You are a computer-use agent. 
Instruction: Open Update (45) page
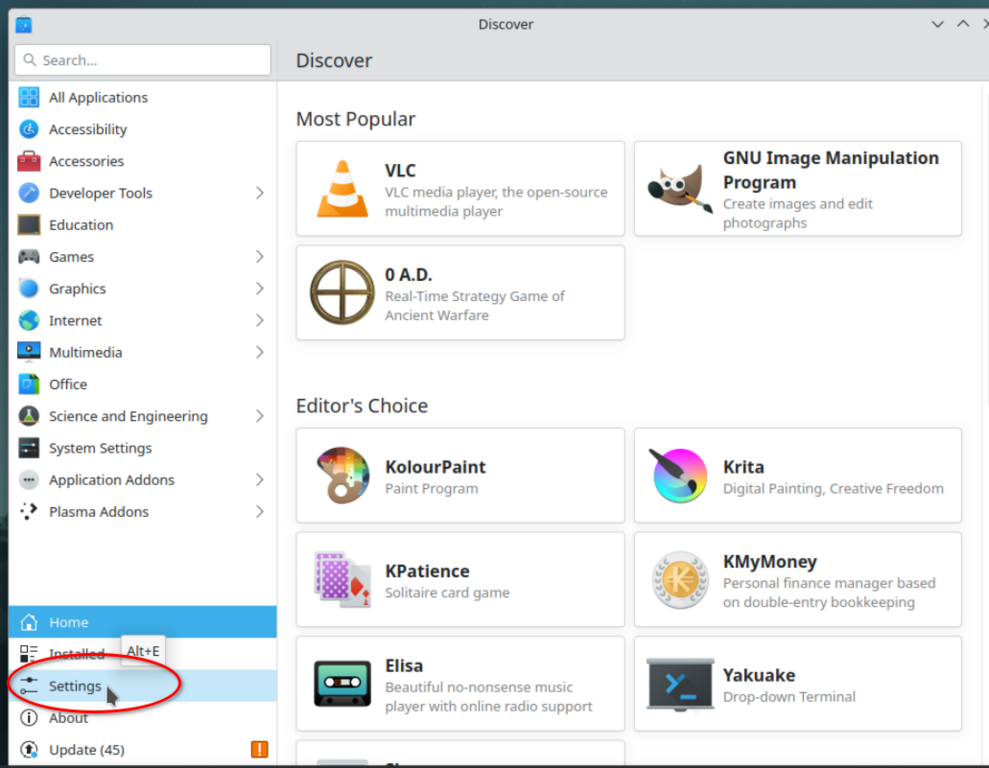[86, 750]
